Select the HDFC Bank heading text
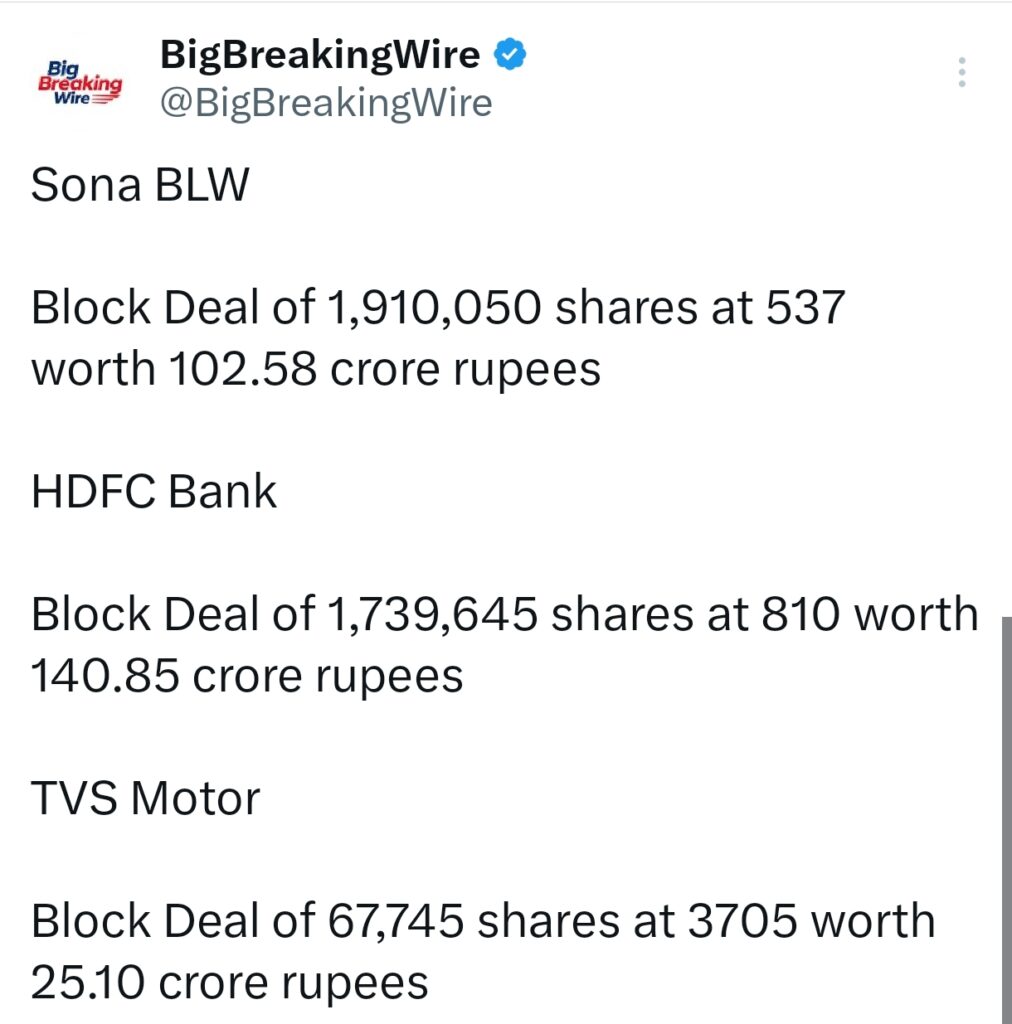The image size is (1012, 1024). [154, 490]
